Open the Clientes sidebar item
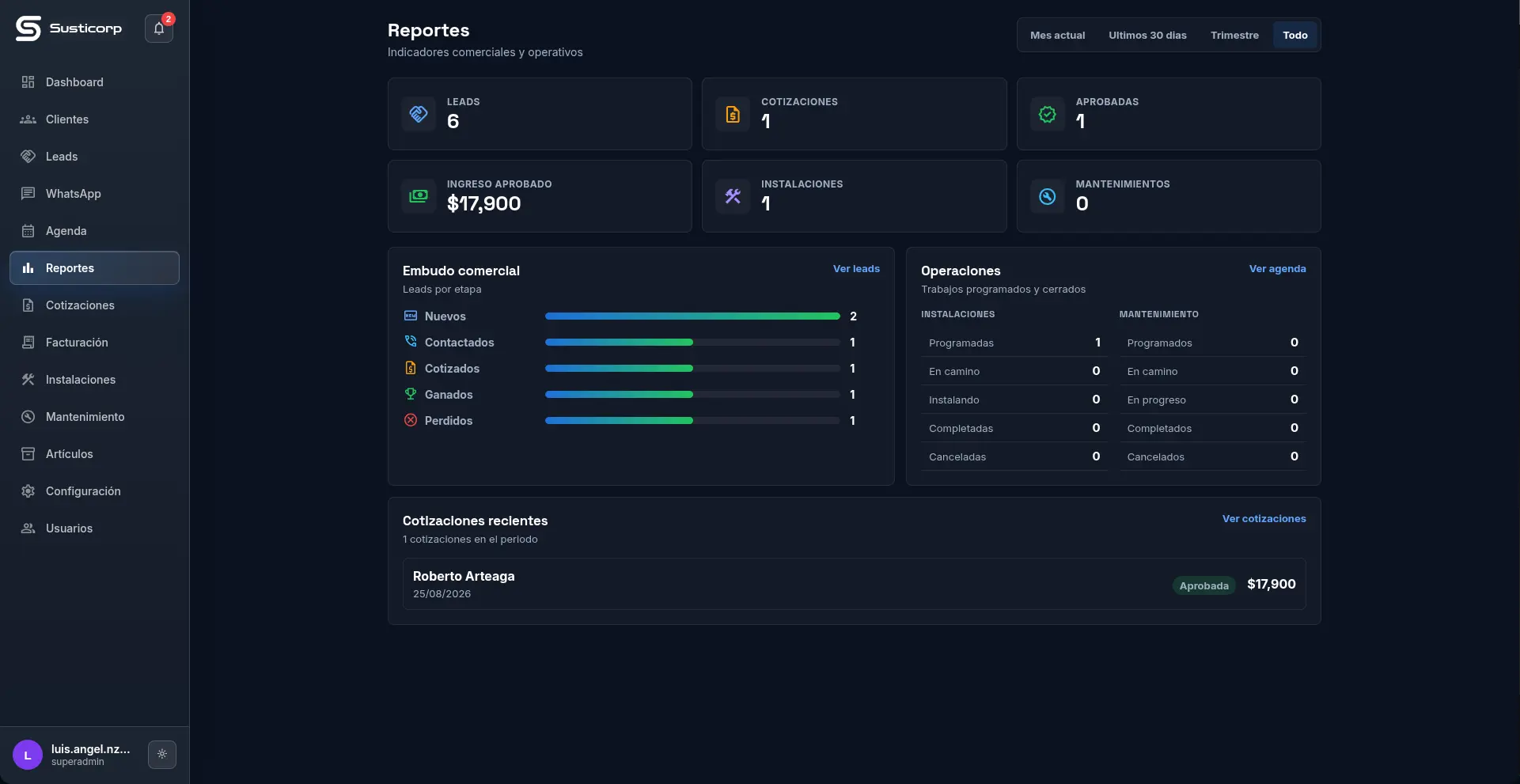The image size is (1520, 784). pyautogui.click(x=94, y=119)
